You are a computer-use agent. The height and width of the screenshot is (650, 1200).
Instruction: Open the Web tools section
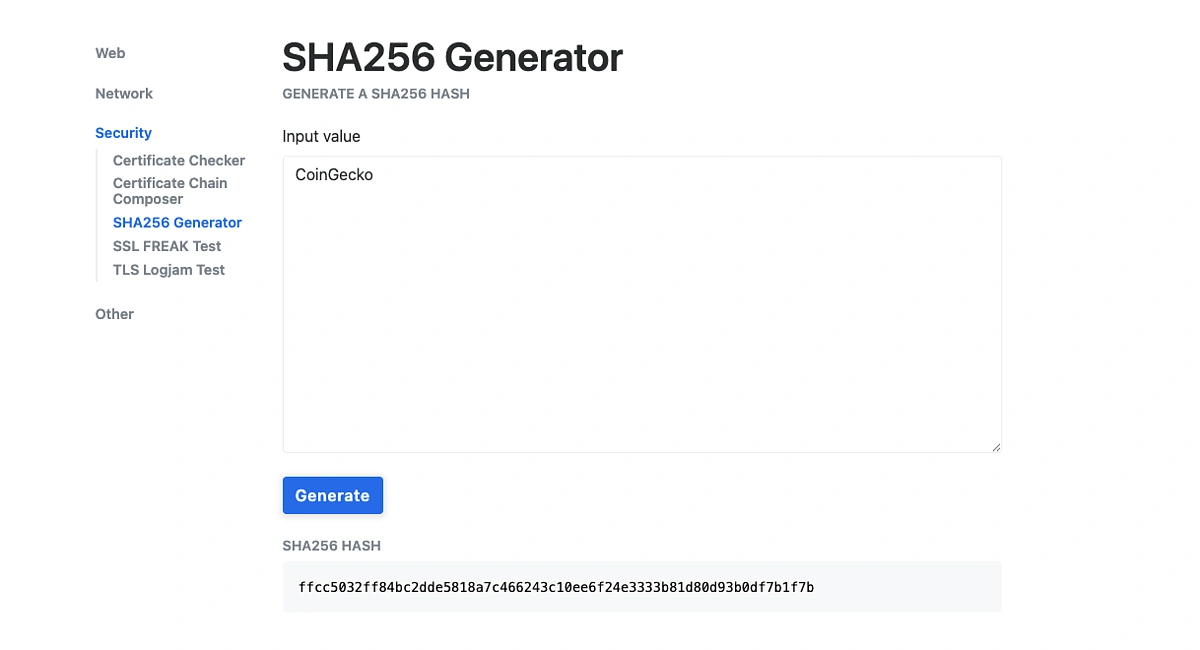tap(109, 53)
